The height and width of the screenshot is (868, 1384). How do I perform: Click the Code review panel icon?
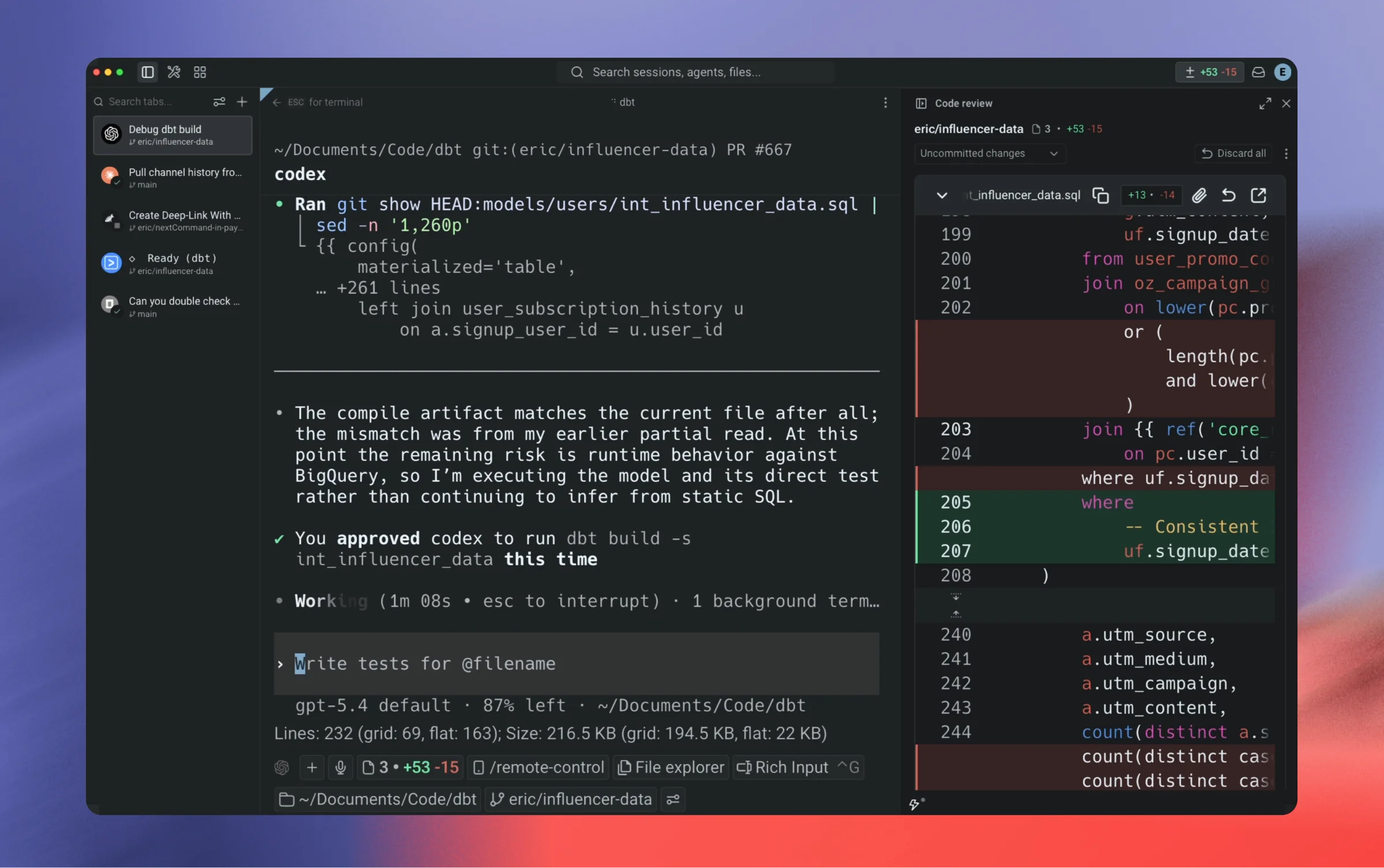(921, 103)
